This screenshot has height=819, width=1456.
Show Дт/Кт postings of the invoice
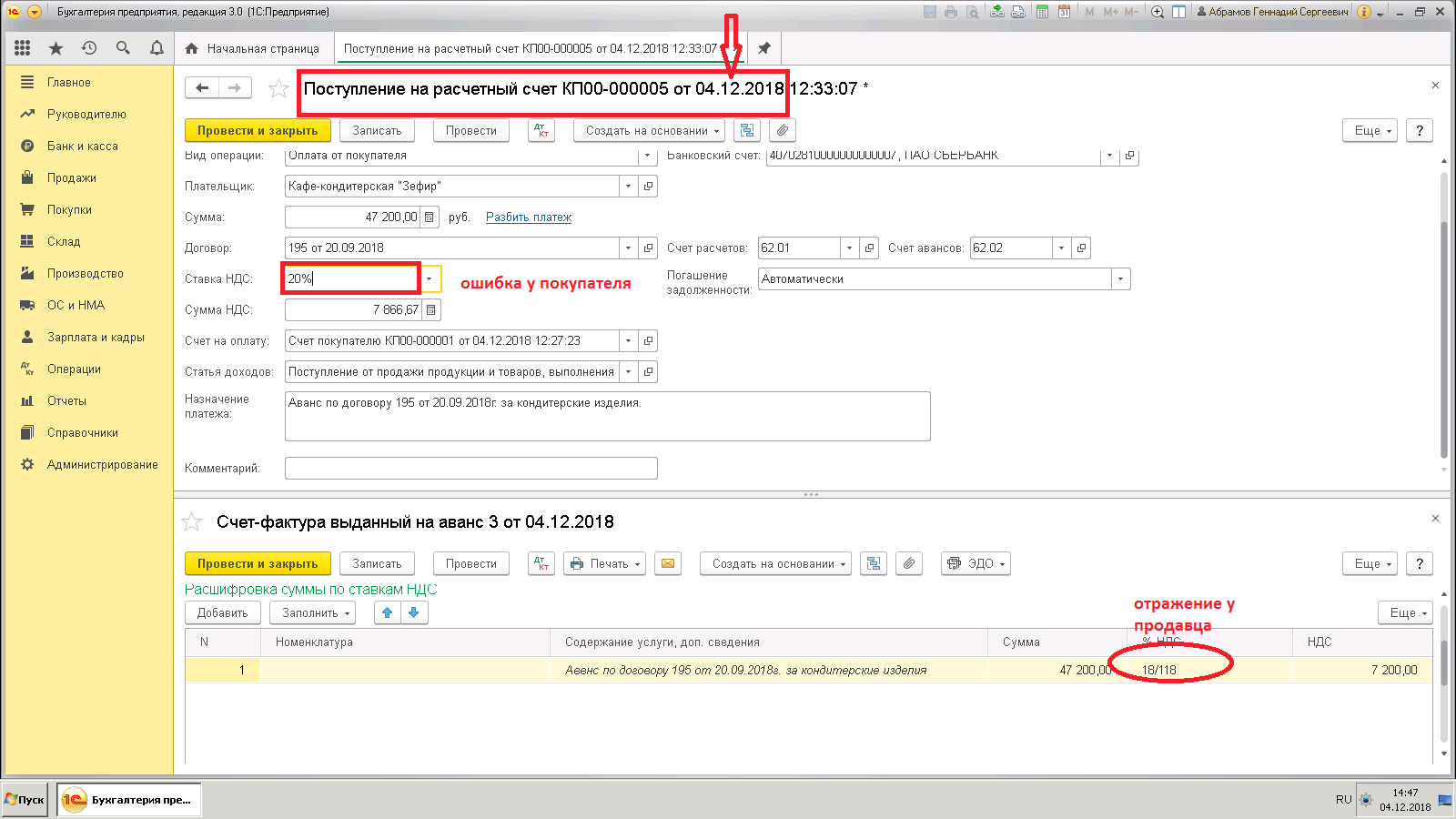pos(541,563)
